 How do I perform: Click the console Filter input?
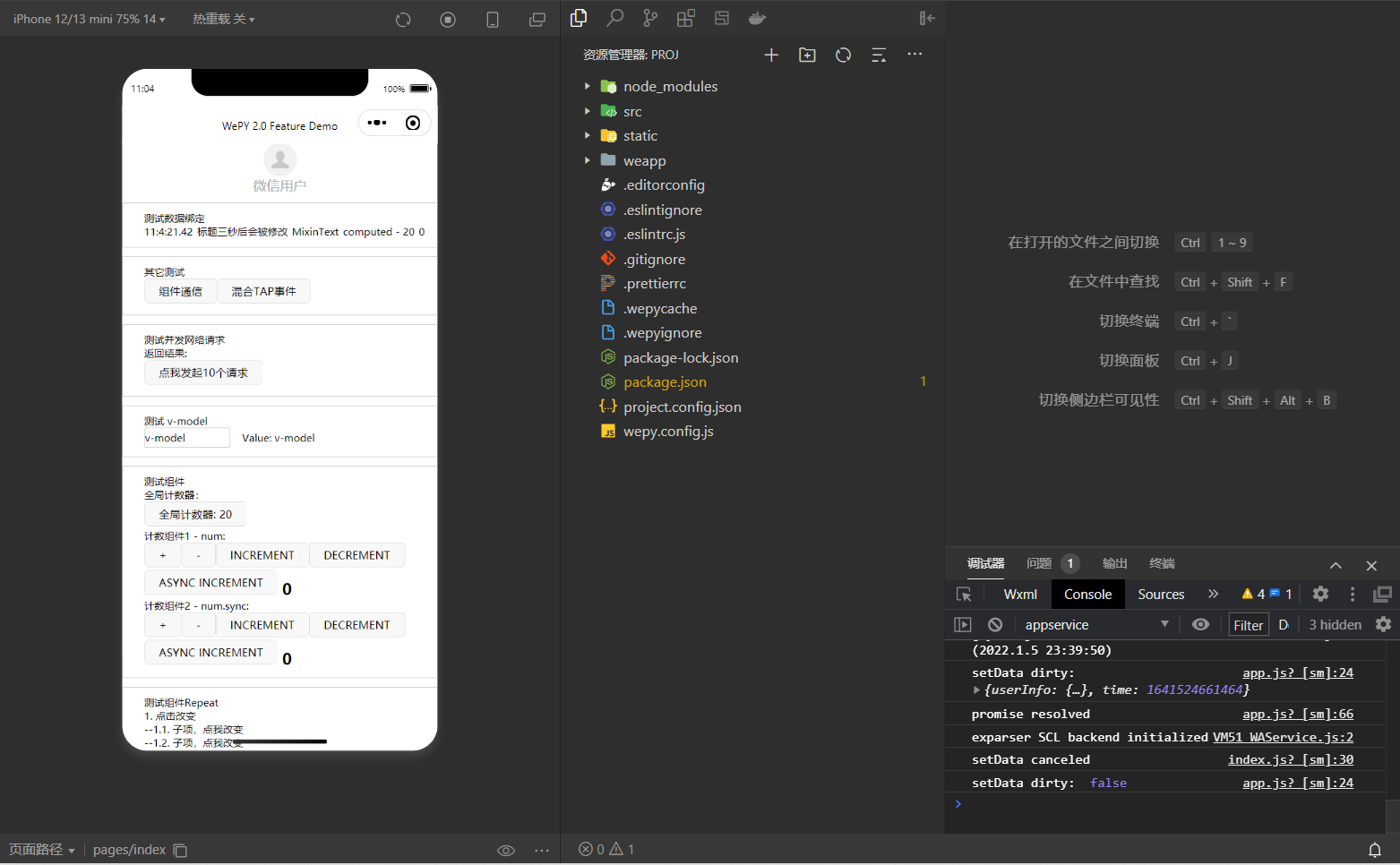(1249, 625)
